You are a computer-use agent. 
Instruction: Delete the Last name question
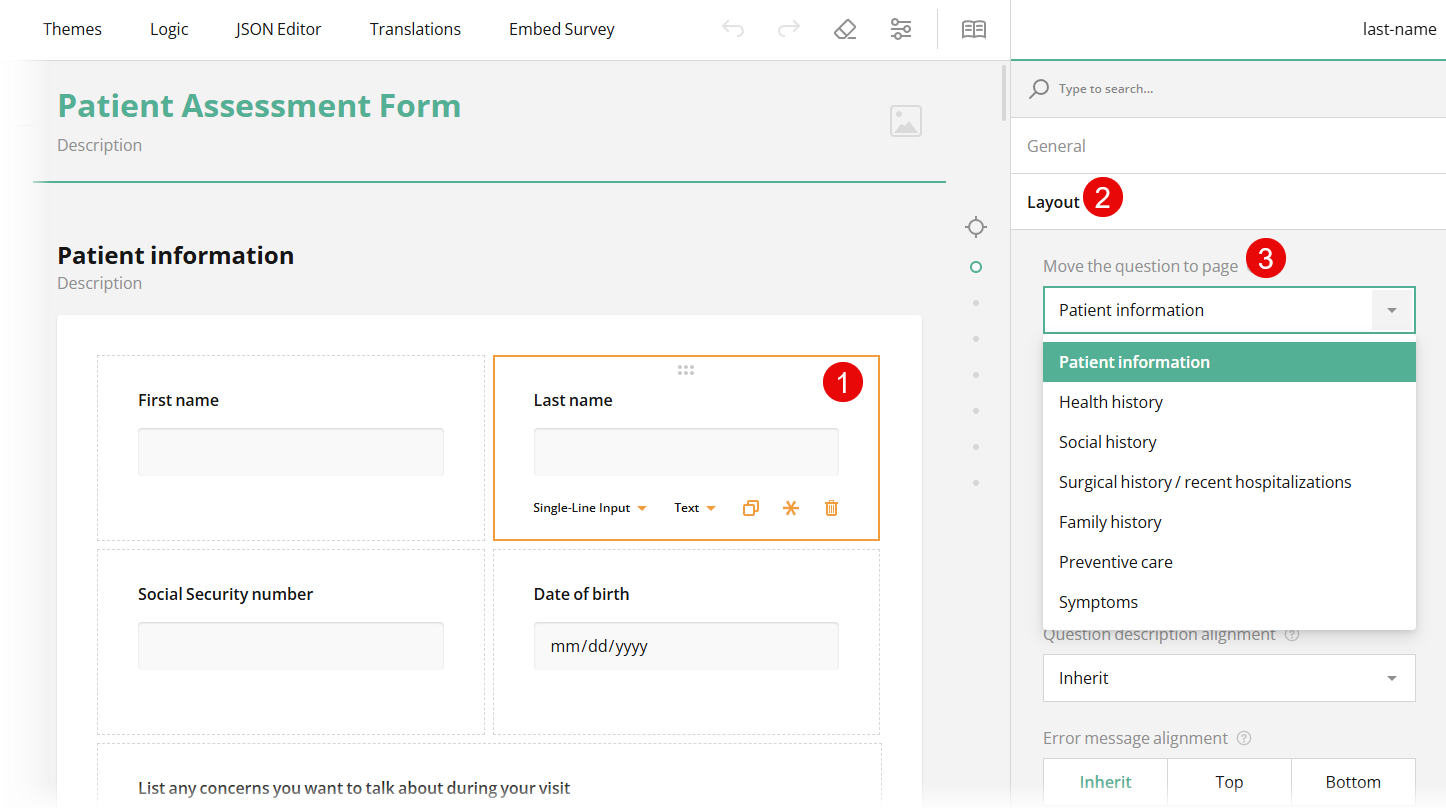coord(830,508)
